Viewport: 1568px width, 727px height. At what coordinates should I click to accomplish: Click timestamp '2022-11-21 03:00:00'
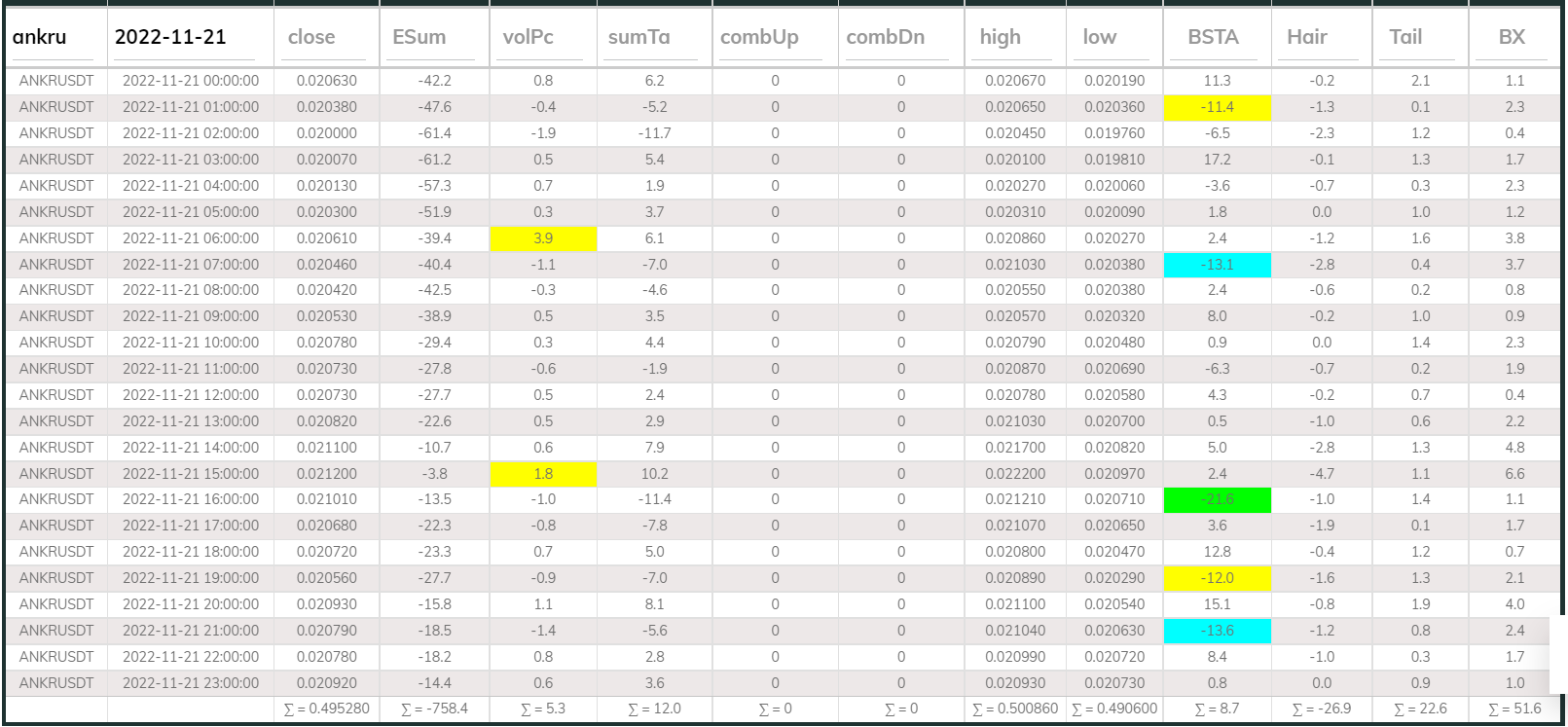[191, 160]
